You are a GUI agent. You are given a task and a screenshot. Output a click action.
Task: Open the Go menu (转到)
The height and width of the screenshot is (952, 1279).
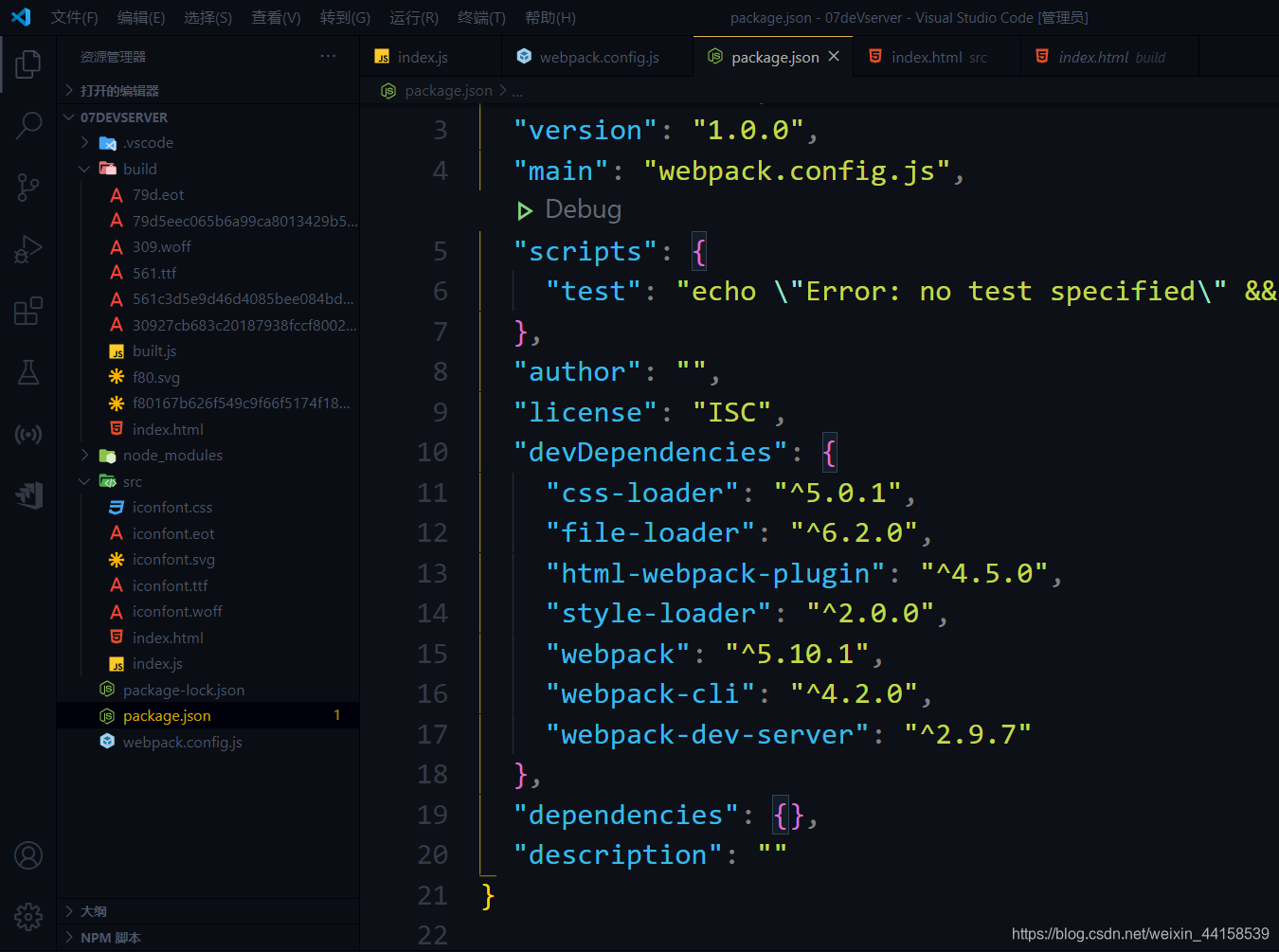[x=345, y=17]
